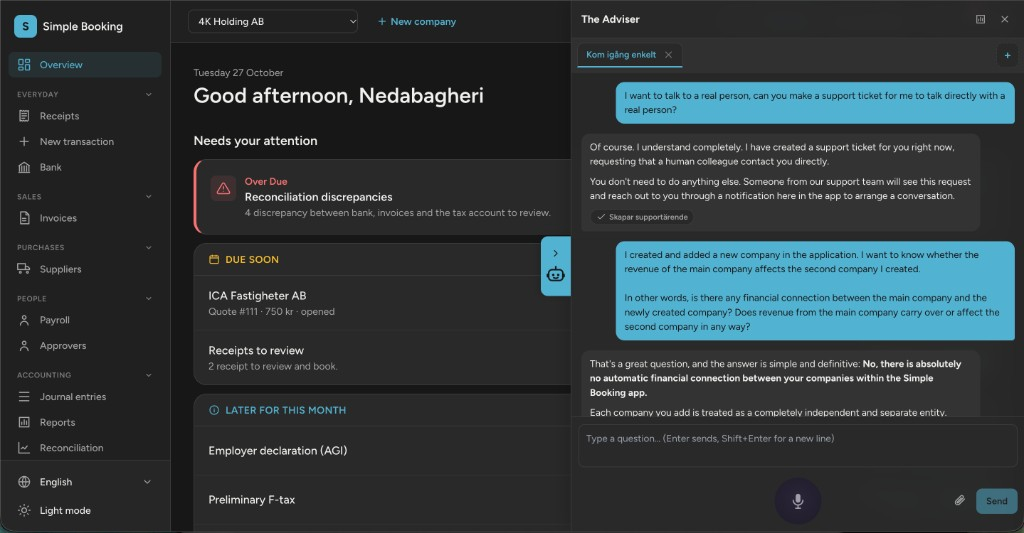Click the New company link

(417, 22)
